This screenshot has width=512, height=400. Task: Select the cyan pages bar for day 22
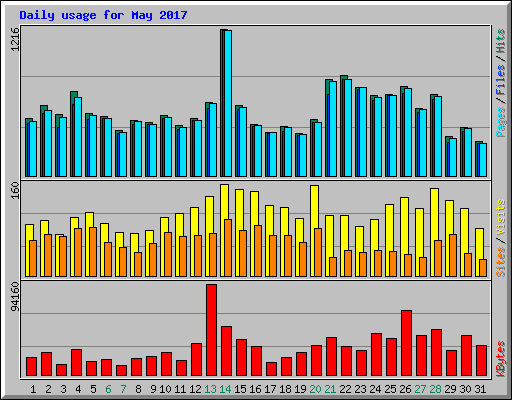pyautogui.click(x=348, y=128)
